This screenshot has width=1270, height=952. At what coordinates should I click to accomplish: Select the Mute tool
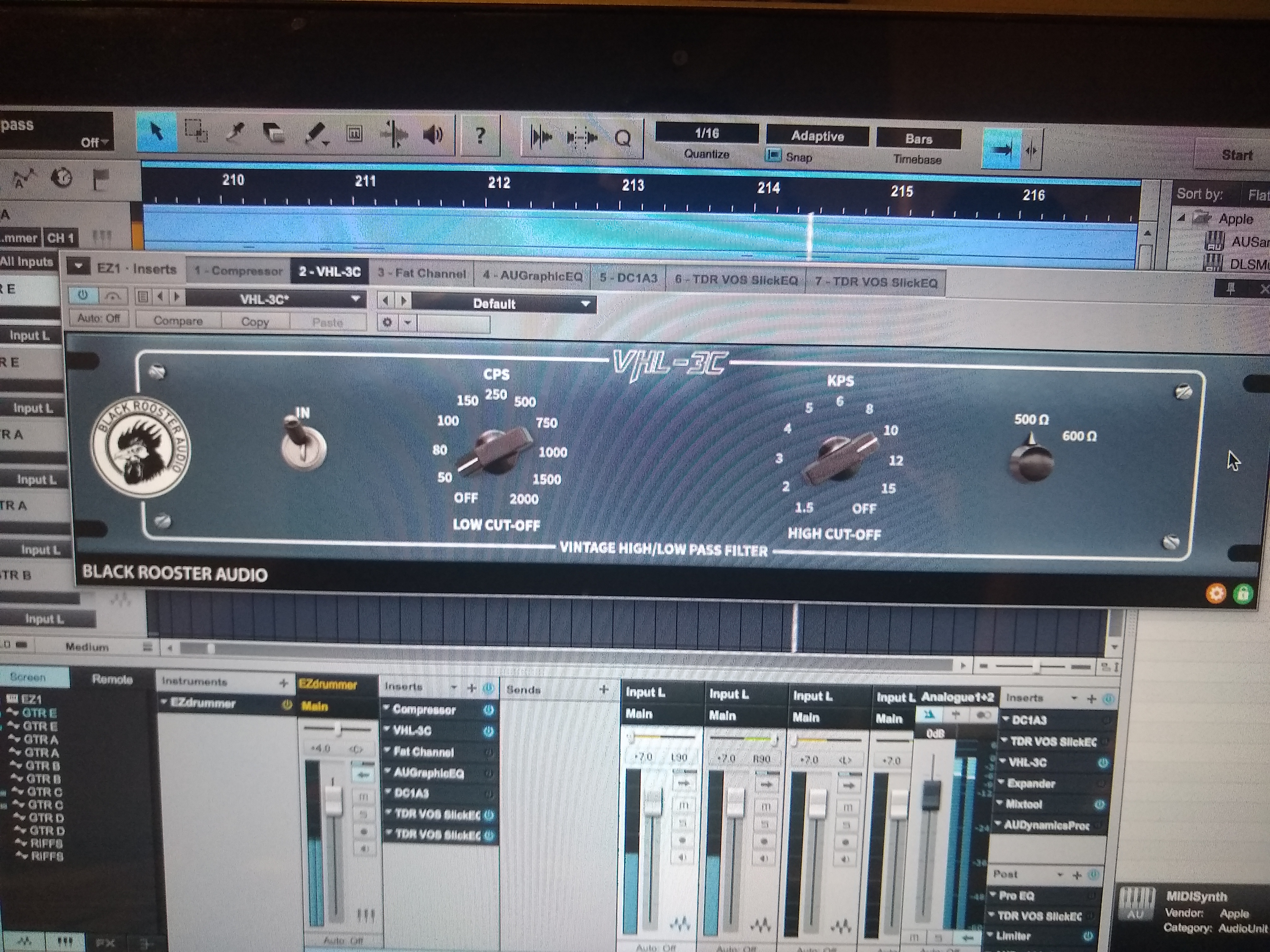coord(354,134)
